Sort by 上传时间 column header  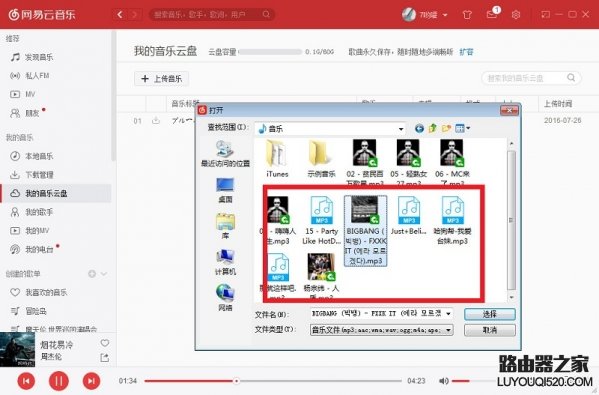(x=558, y=104)
